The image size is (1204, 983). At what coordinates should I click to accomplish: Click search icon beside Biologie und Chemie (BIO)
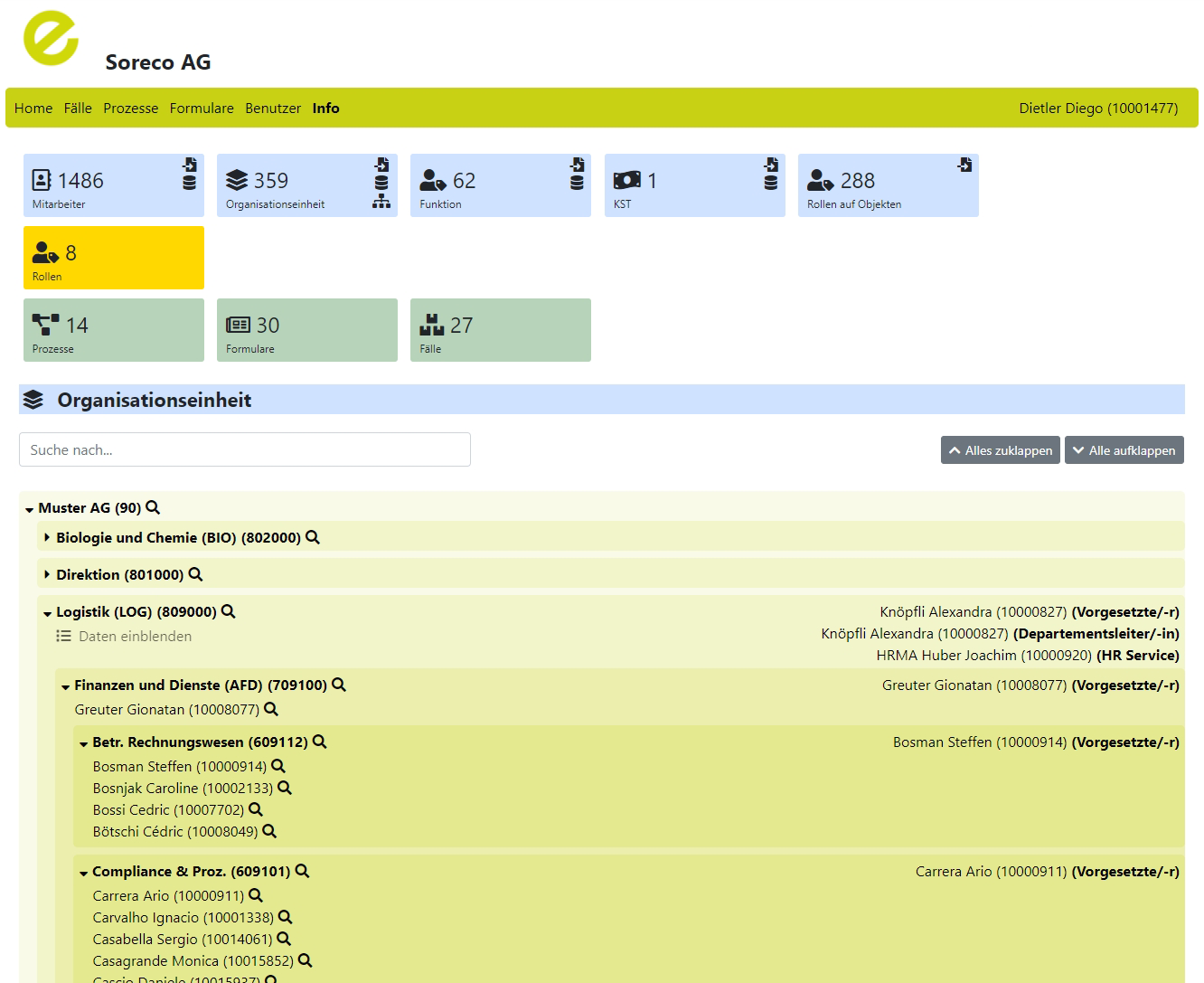313,537
